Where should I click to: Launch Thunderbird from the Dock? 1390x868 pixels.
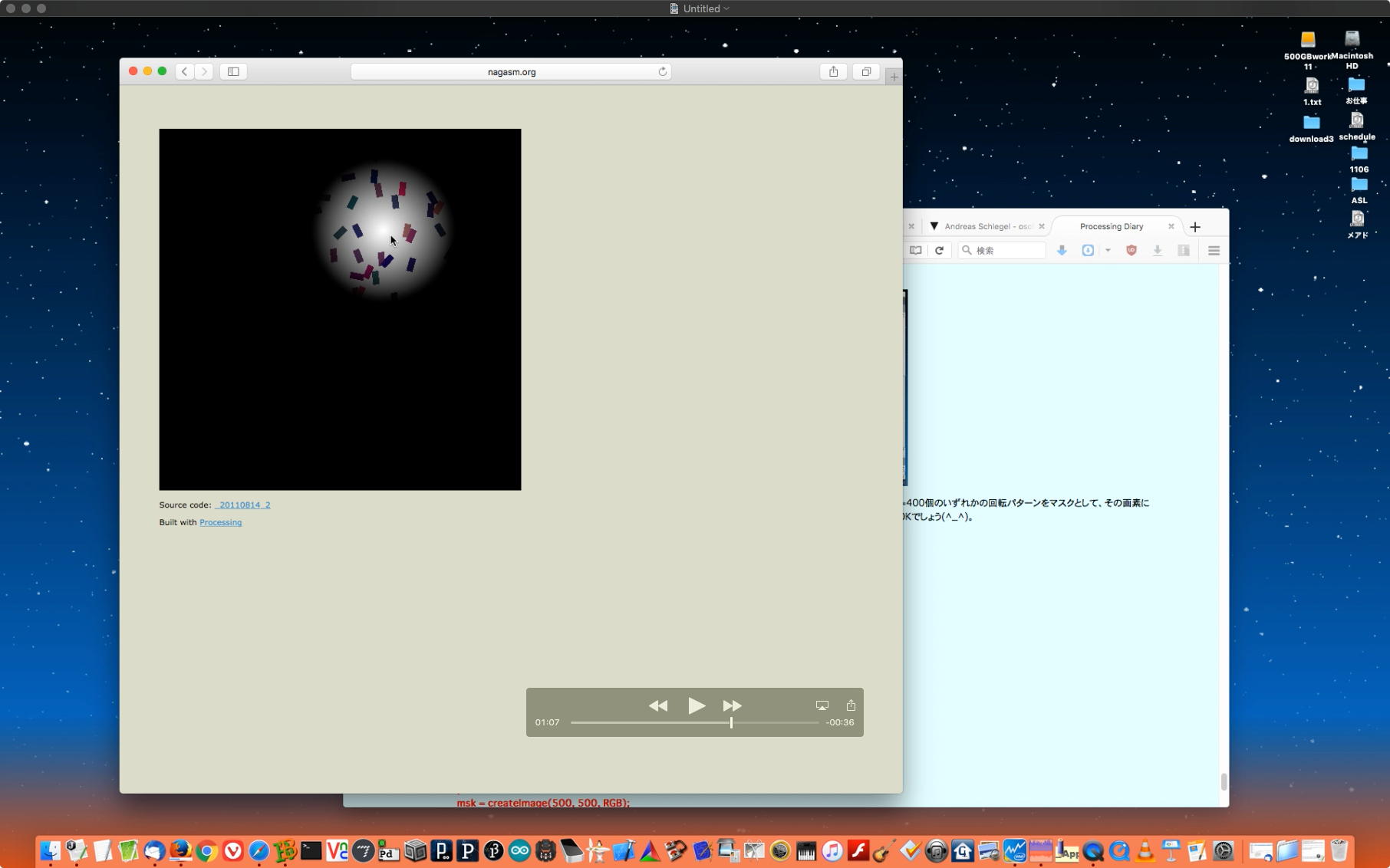click(x=154, y=850)
